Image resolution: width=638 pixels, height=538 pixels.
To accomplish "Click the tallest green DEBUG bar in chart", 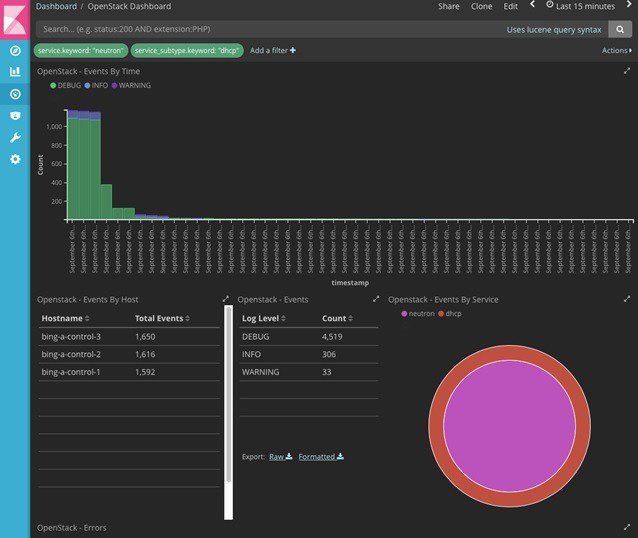I will [x=73, y=169].
